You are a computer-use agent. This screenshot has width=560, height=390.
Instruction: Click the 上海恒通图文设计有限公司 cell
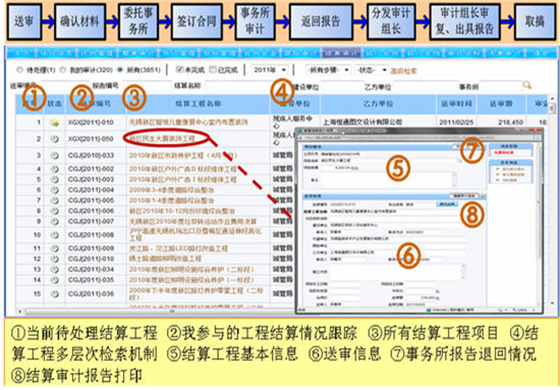tap(362, 122)
